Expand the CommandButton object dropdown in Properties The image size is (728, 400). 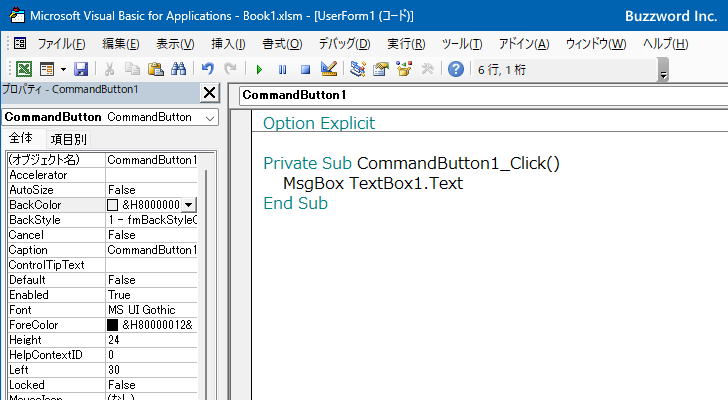[209, 117]
